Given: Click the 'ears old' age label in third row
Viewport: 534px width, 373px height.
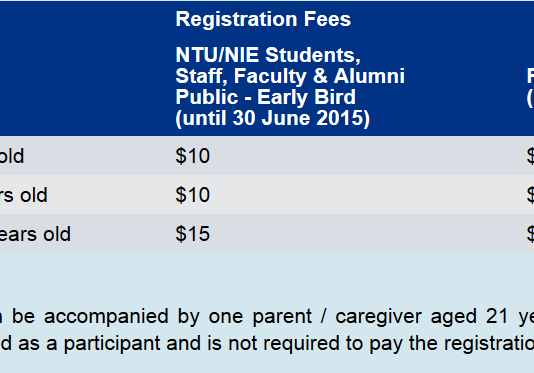Looking at the screenshot, I should [x=35, y=234].
